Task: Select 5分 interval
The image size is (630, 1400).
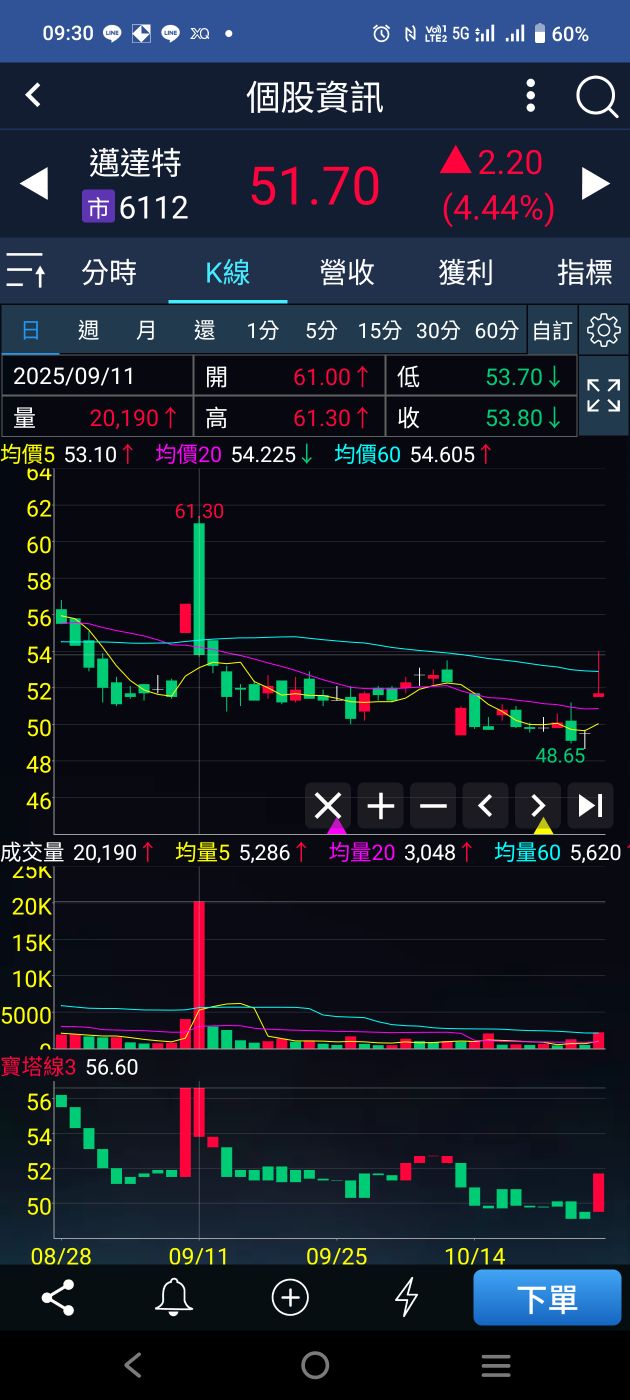Action: (x=321, y=330)
